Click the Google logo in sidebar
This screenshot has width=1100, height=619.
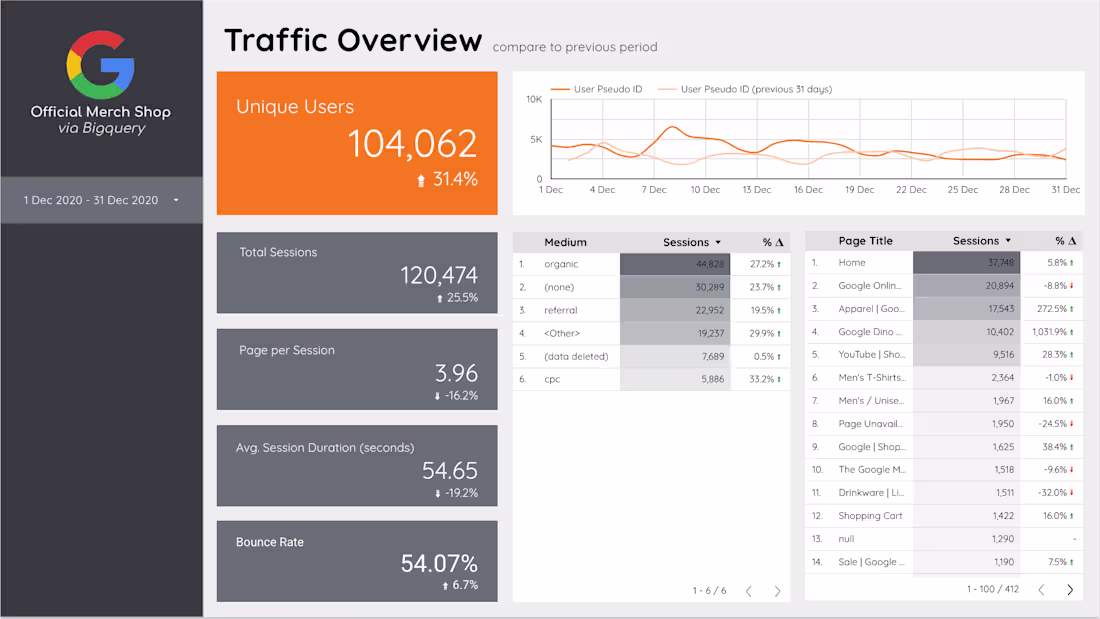click(x=100, y=62)
